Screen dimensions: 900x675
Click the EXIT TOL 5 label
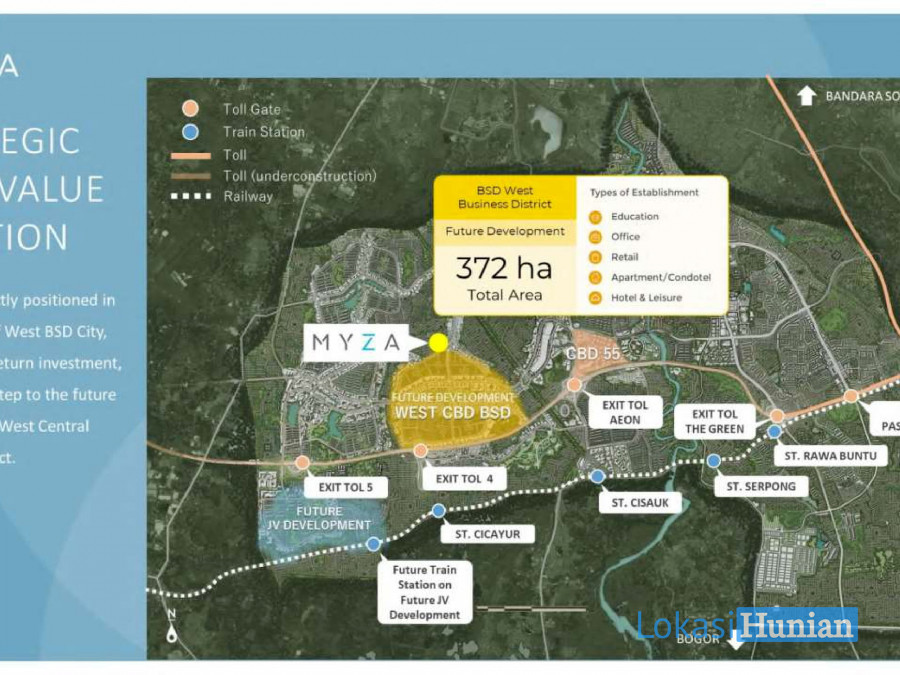[x=346, y=487]
